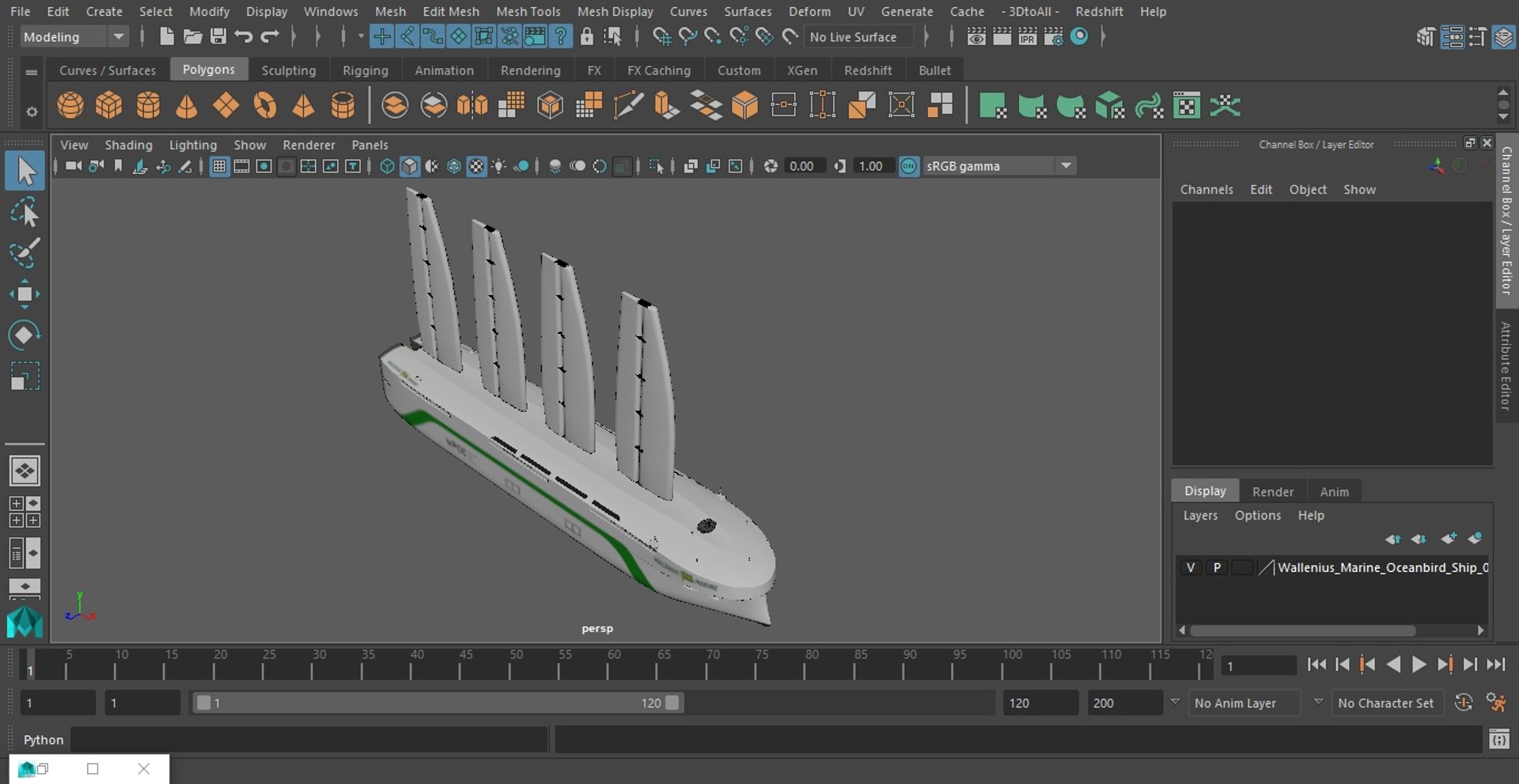Click the New Scene icon

pos(166,36)
